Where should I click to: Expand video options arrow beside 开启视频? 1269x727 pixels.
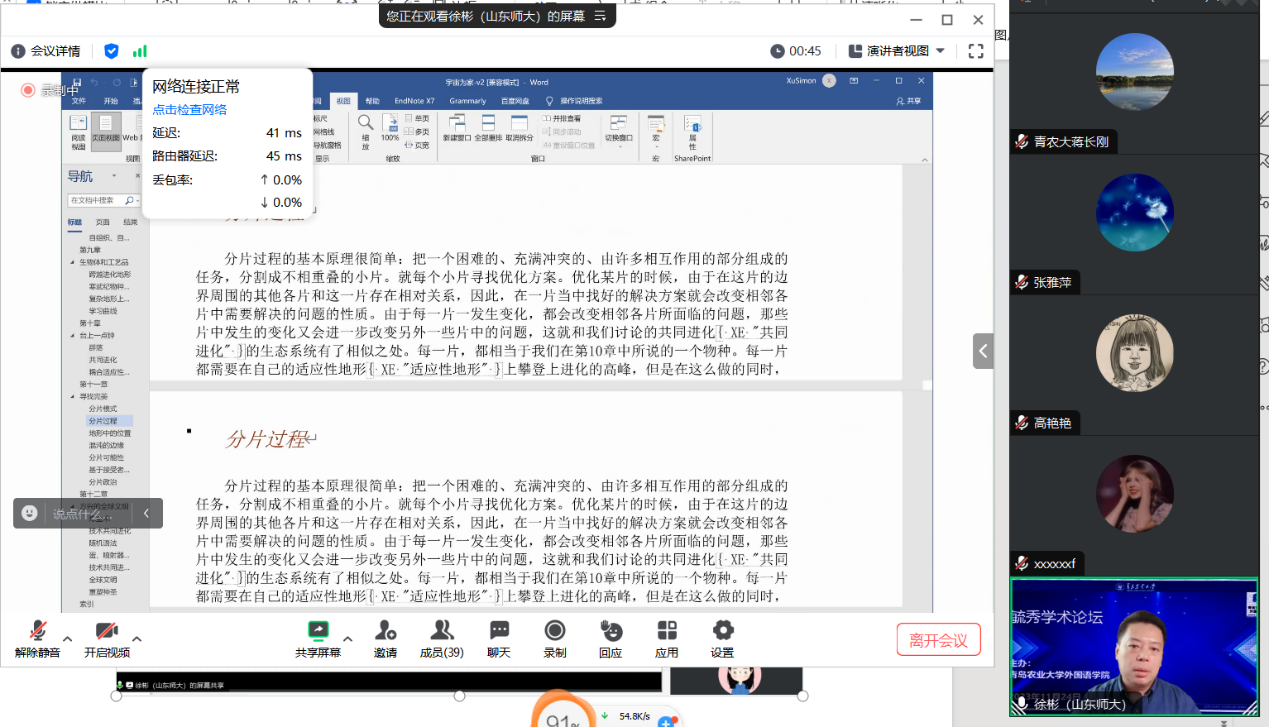[x=137, y=639]
